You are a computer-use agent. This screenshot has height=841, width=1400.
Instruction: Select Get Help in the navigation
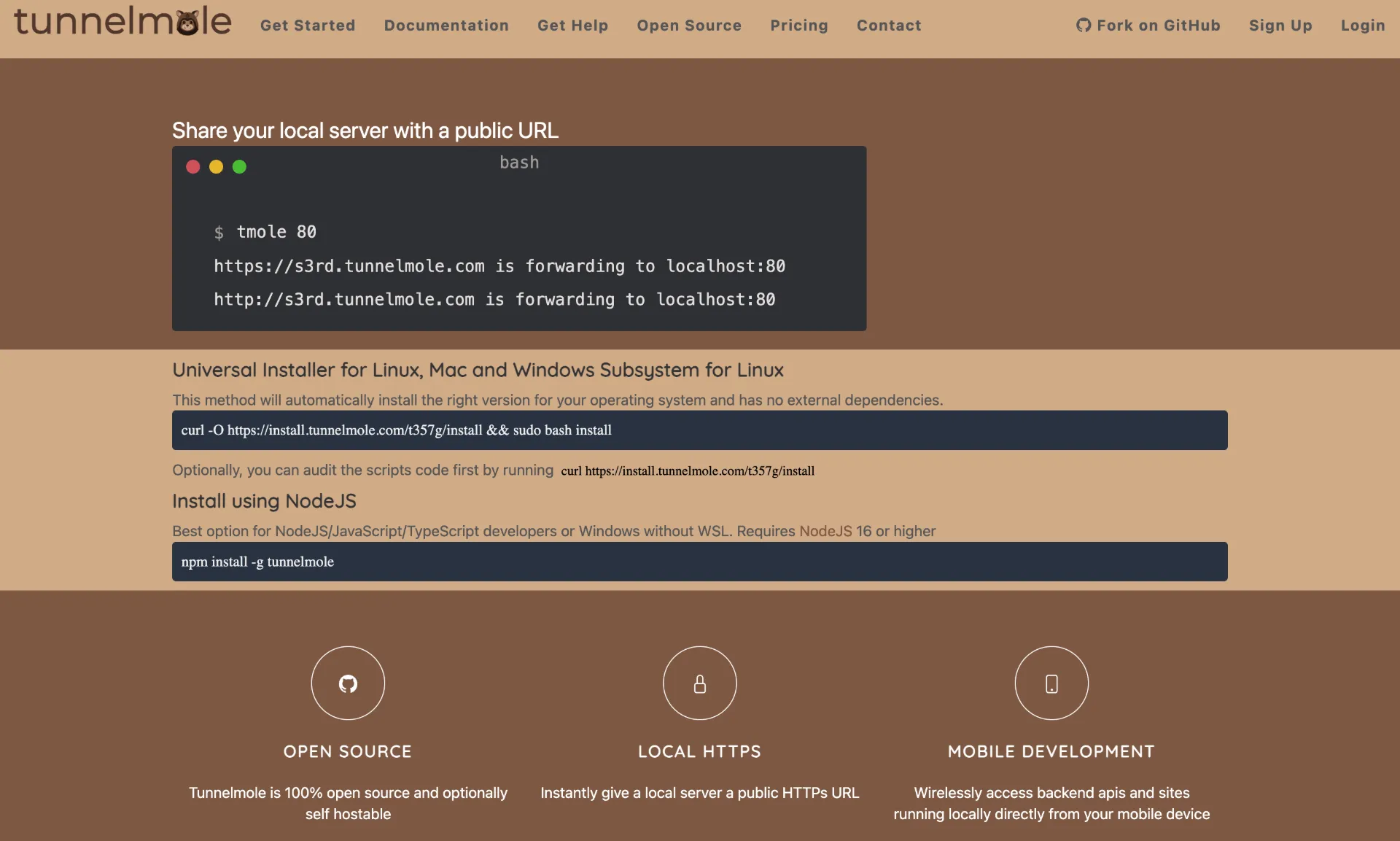[573, 25]
